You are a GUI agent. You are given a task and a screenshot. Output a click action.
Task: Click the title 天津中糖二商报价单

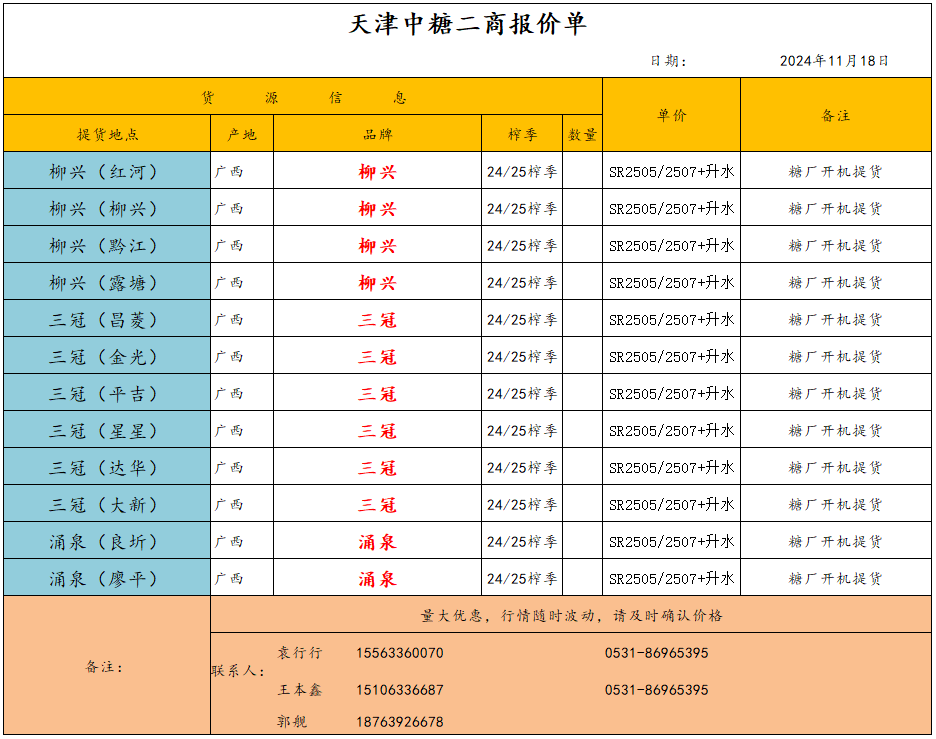[x=467, y=25]
